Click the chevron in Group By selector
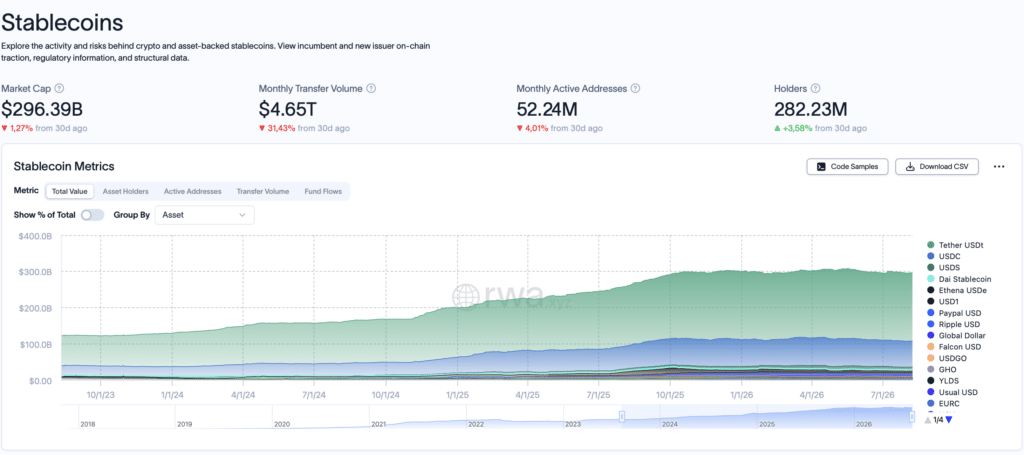Viewport: 1024px width, 455px height. click(x=242, y=215)
